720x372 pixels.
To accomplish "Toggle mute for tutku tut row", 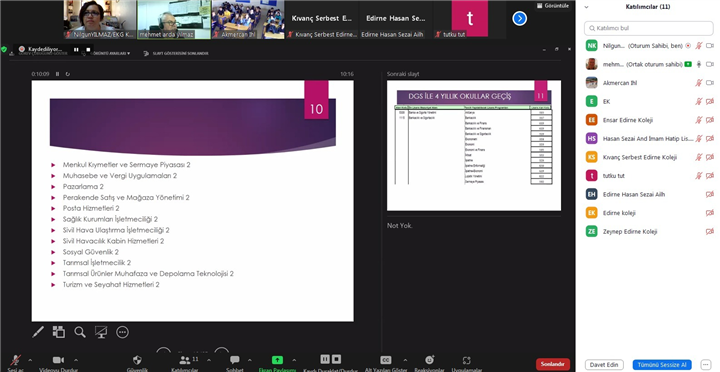I will point(698,175).
